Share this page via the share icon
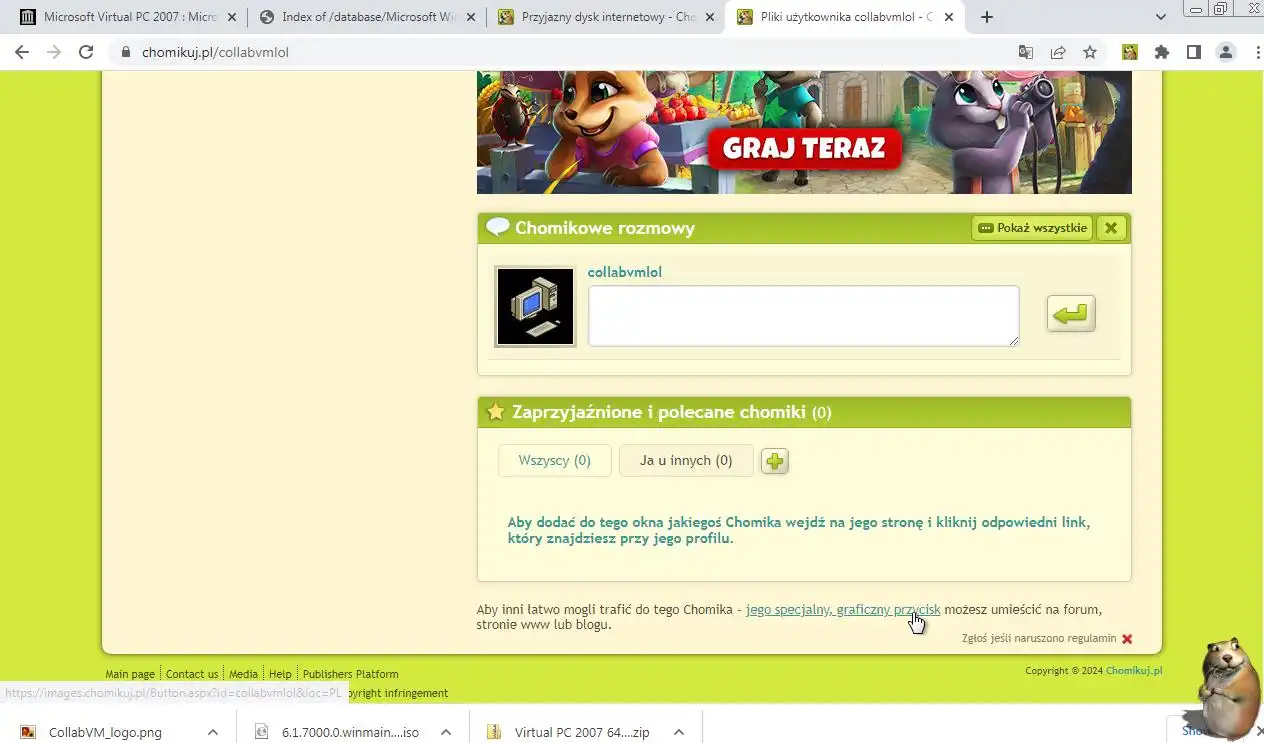 (1058, 52)
